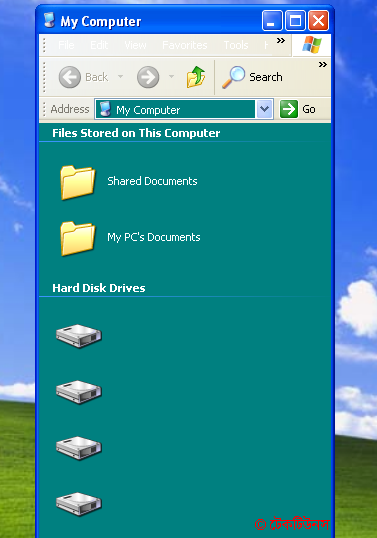This screenshot has height=538, width=377.
Task: Expand the menu bar overflow chevron
Action: (x=281, y=40)
